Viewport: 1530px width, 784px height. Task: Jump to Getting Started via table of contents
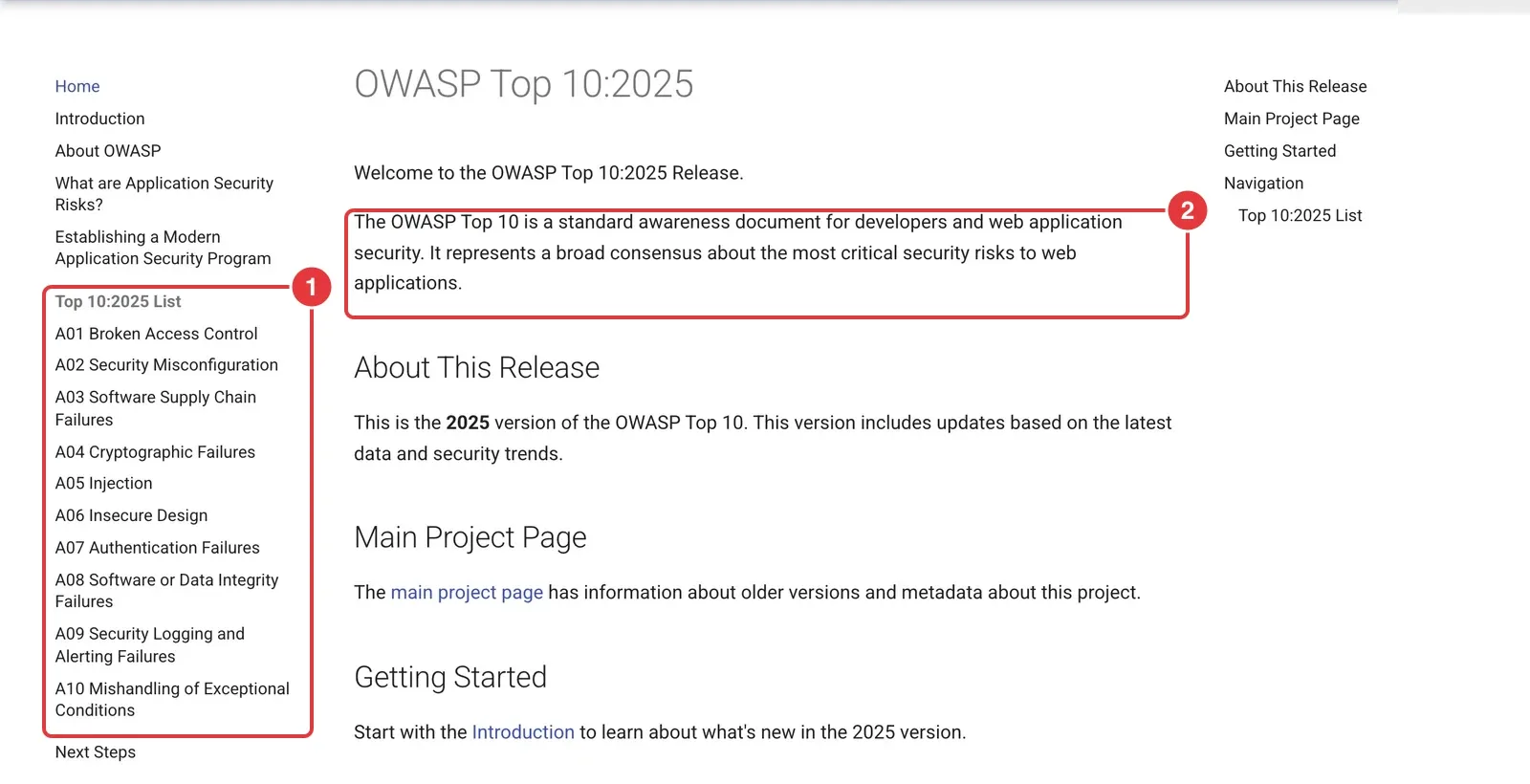[1279, 151]
